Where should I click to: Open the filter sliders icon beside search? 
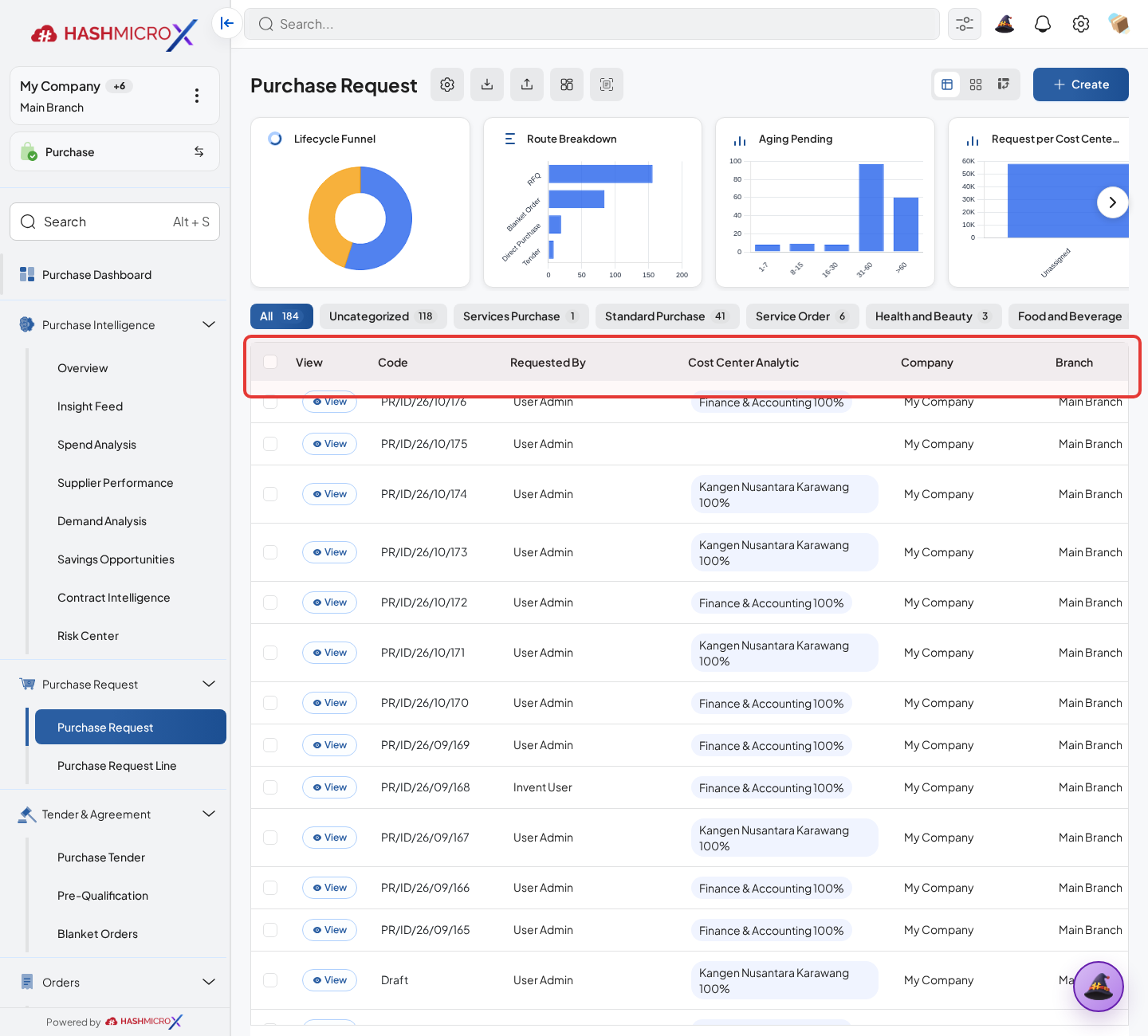click(965, 24)
